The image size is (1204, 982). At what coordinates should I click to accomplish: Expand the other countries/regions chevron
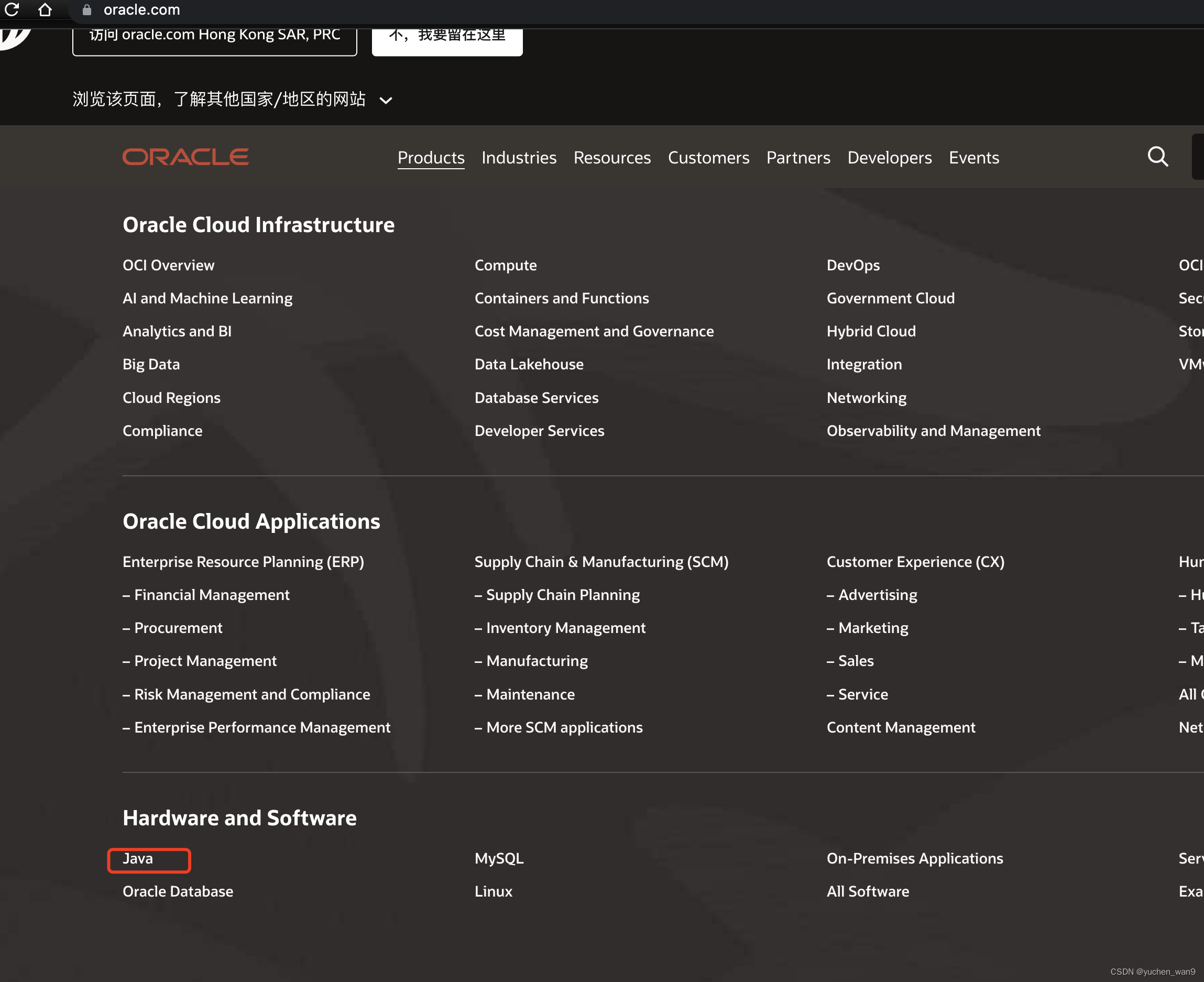tap(386, 100)
